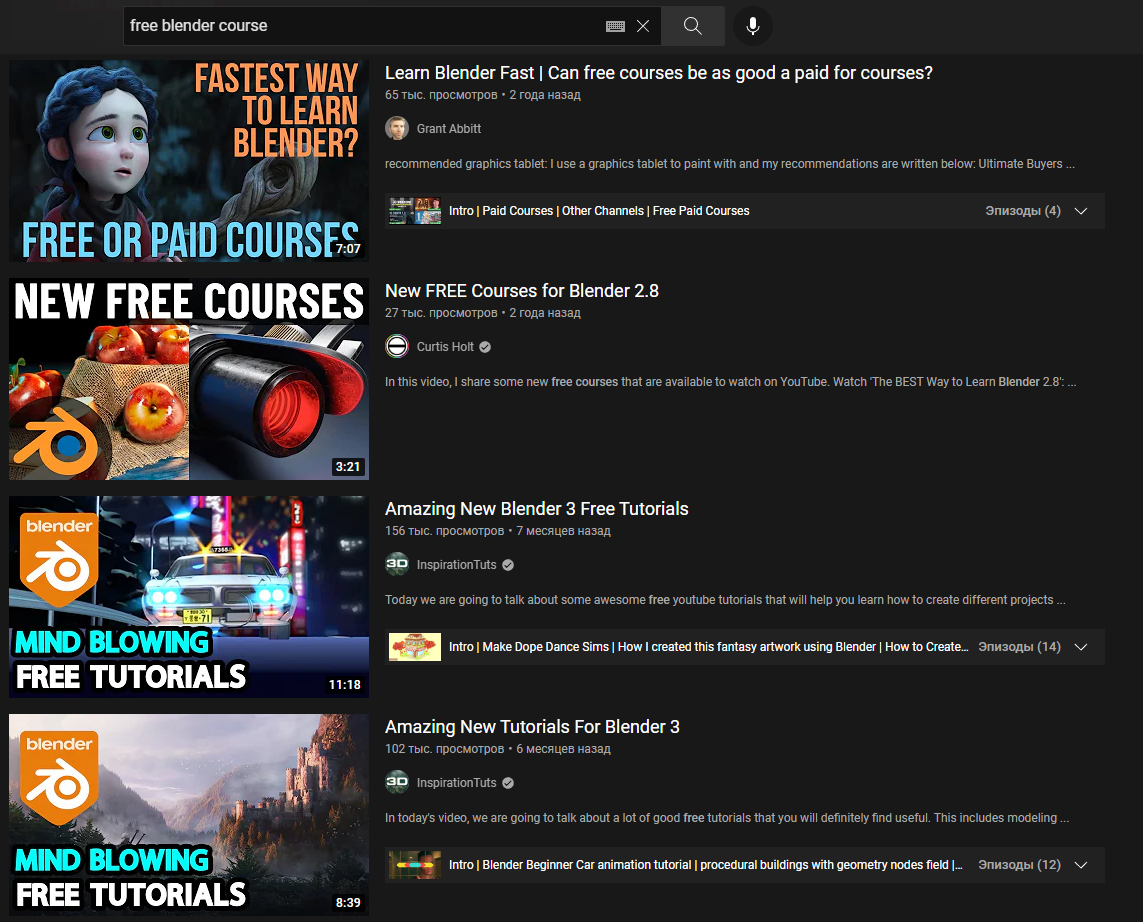Open InspirationTuts channel name for 102 тыс. video

[x=456, y=783]
